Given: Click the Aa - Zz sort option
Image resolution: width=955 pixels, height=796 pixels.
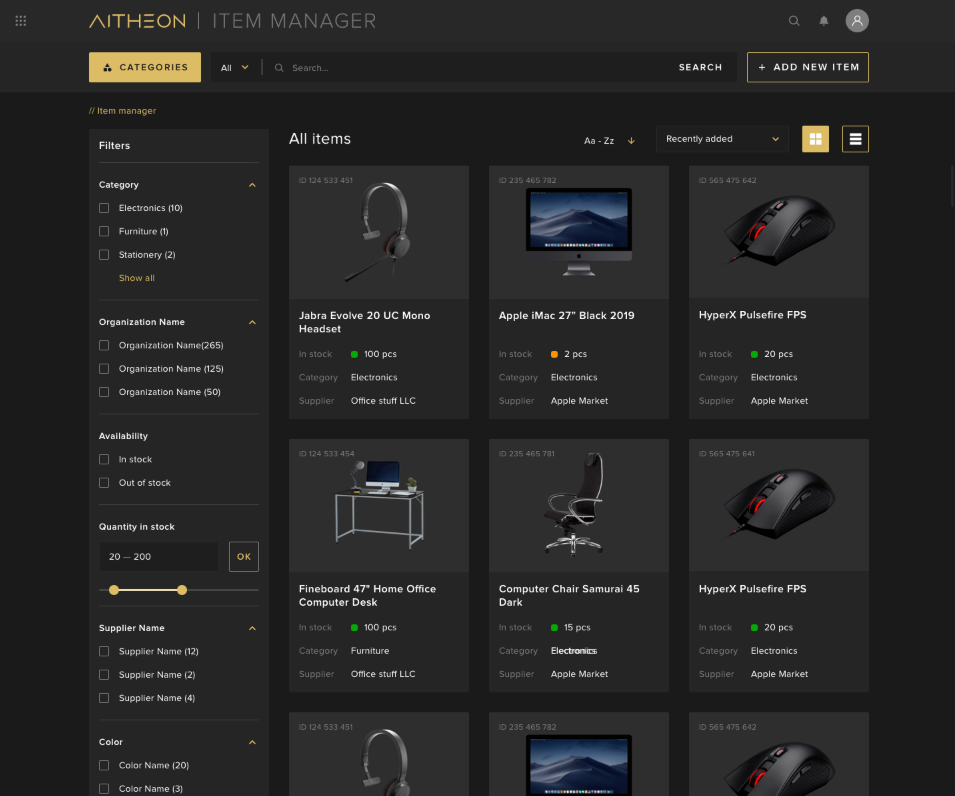Looking at the screenshot, I should 599,141.
